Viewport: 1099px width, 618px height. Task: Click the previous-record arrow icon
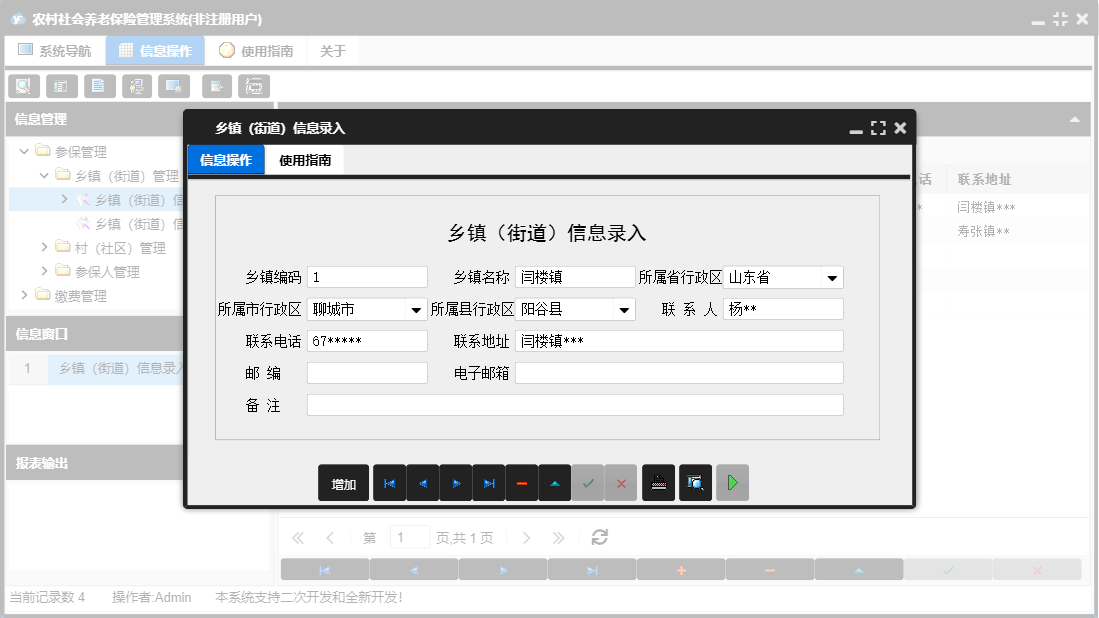423,482
